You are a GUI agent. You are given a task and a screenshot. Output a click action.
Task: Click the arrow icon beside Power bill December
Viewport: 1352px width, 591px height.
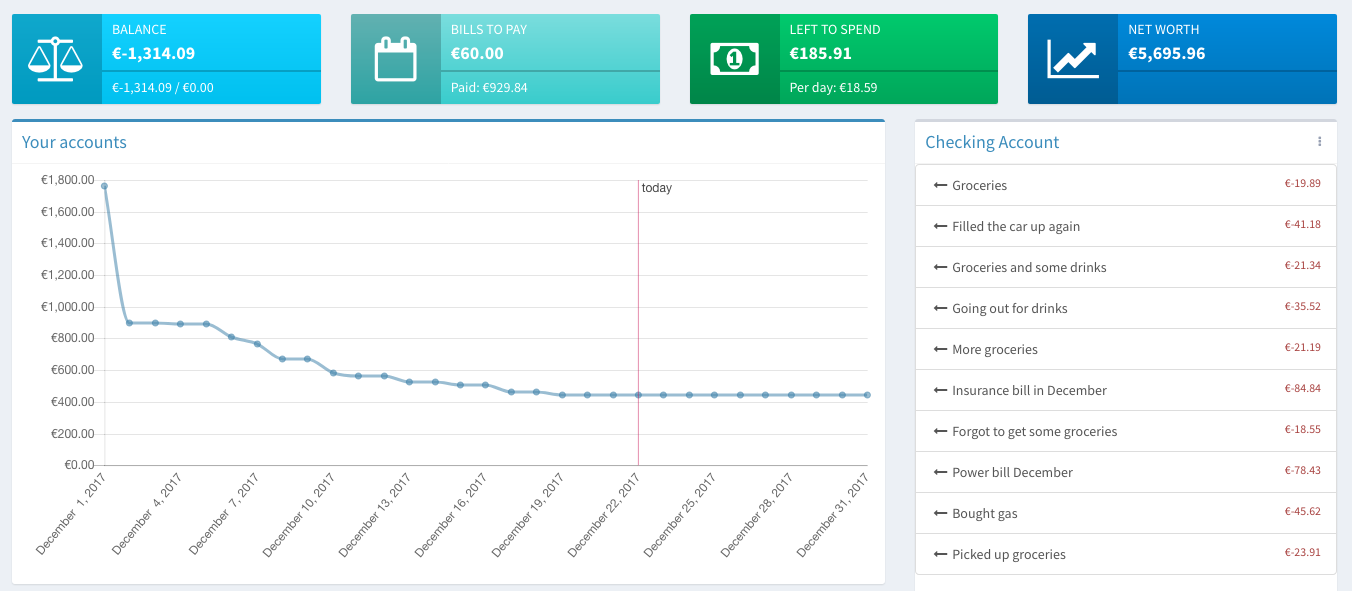tap(940, 473)
